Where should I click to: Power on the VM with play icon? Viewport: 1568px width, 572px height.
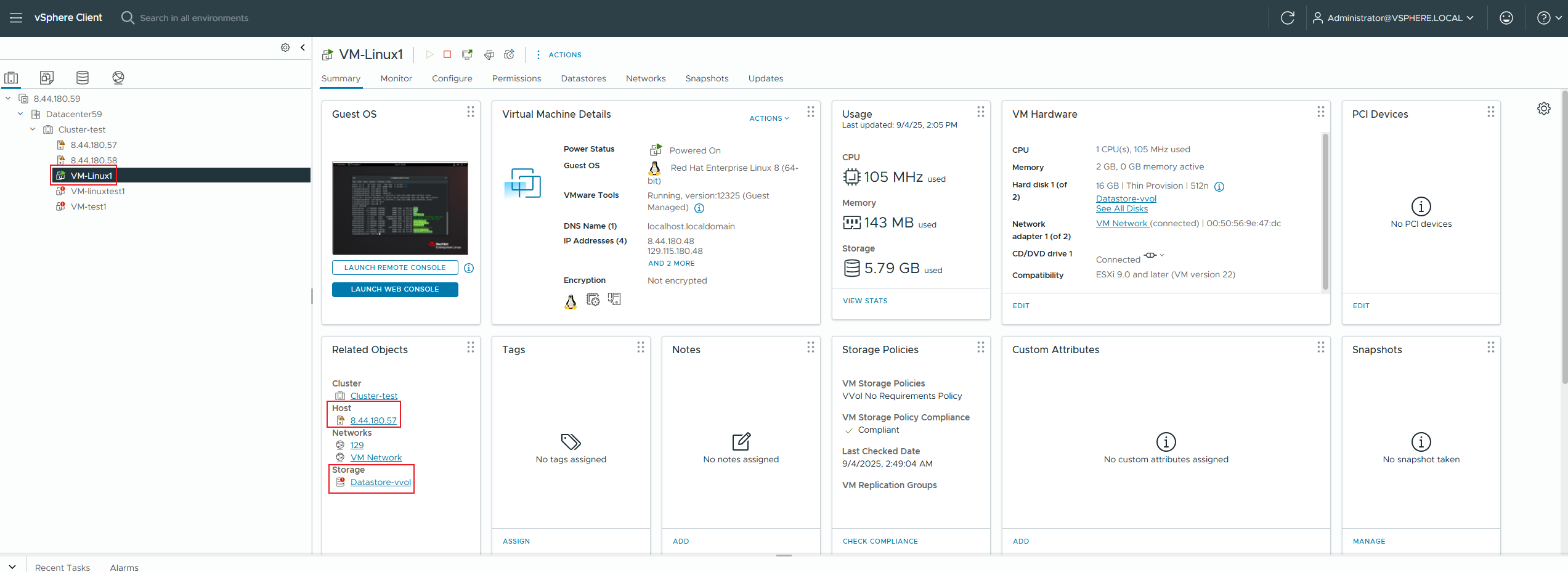(430, 55)
